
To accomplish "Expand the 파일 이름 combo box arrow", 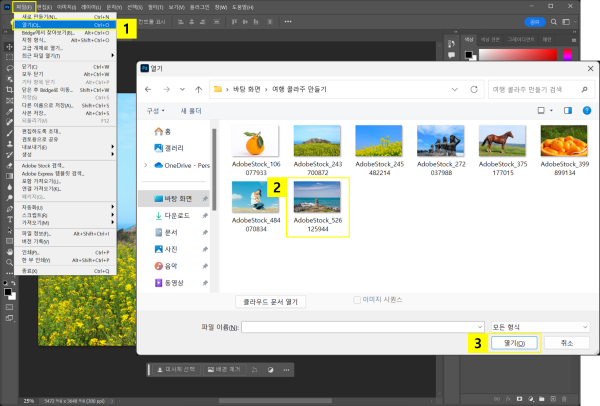I will [x=479, y=327].
